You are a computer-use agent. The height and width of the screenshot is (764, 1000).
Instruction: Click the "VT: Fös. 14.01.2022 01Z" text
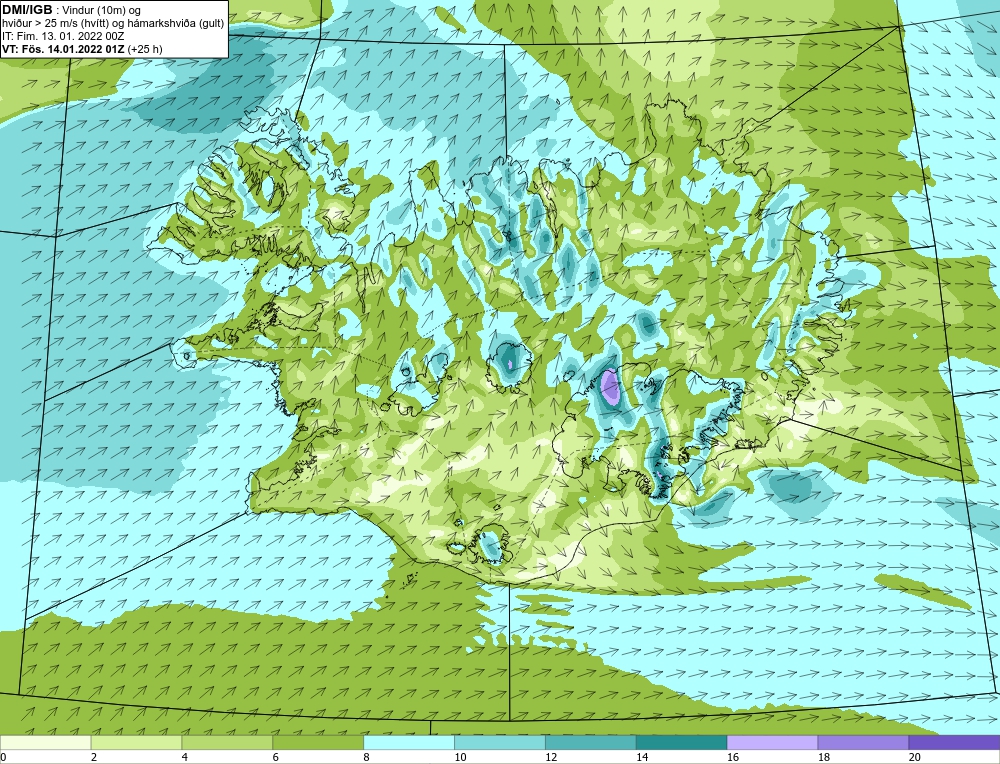tap(63, 49)
